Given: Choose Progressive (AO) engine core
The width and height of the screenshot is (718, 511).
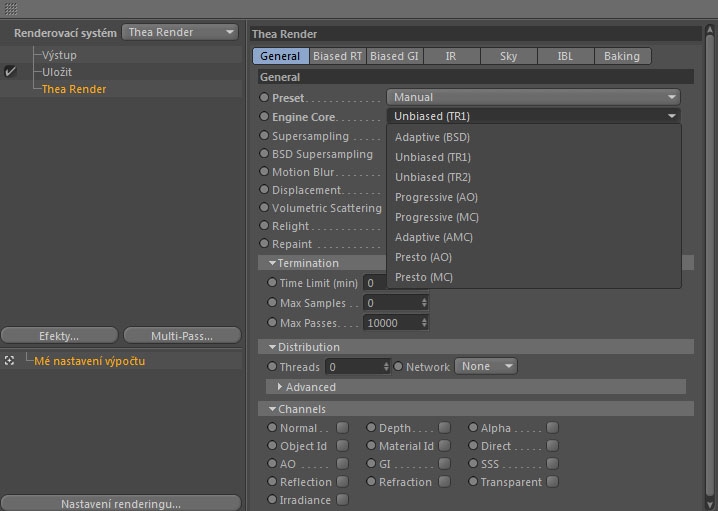Looking at the screenshot, I should point(534,197).
